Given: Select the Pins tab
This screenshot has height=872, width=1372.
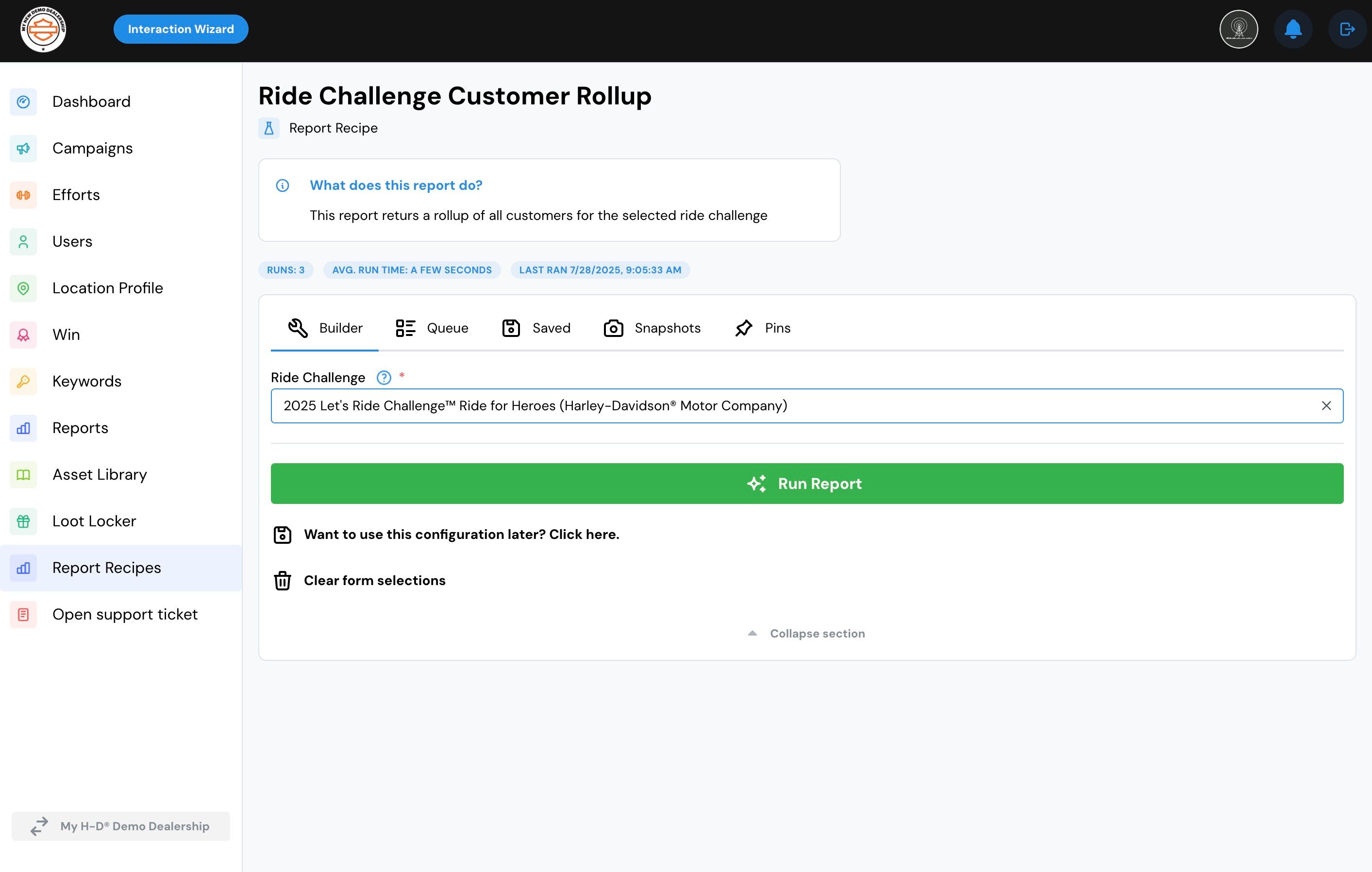Looking at the screenshot, I should click(x=762, y=328).
